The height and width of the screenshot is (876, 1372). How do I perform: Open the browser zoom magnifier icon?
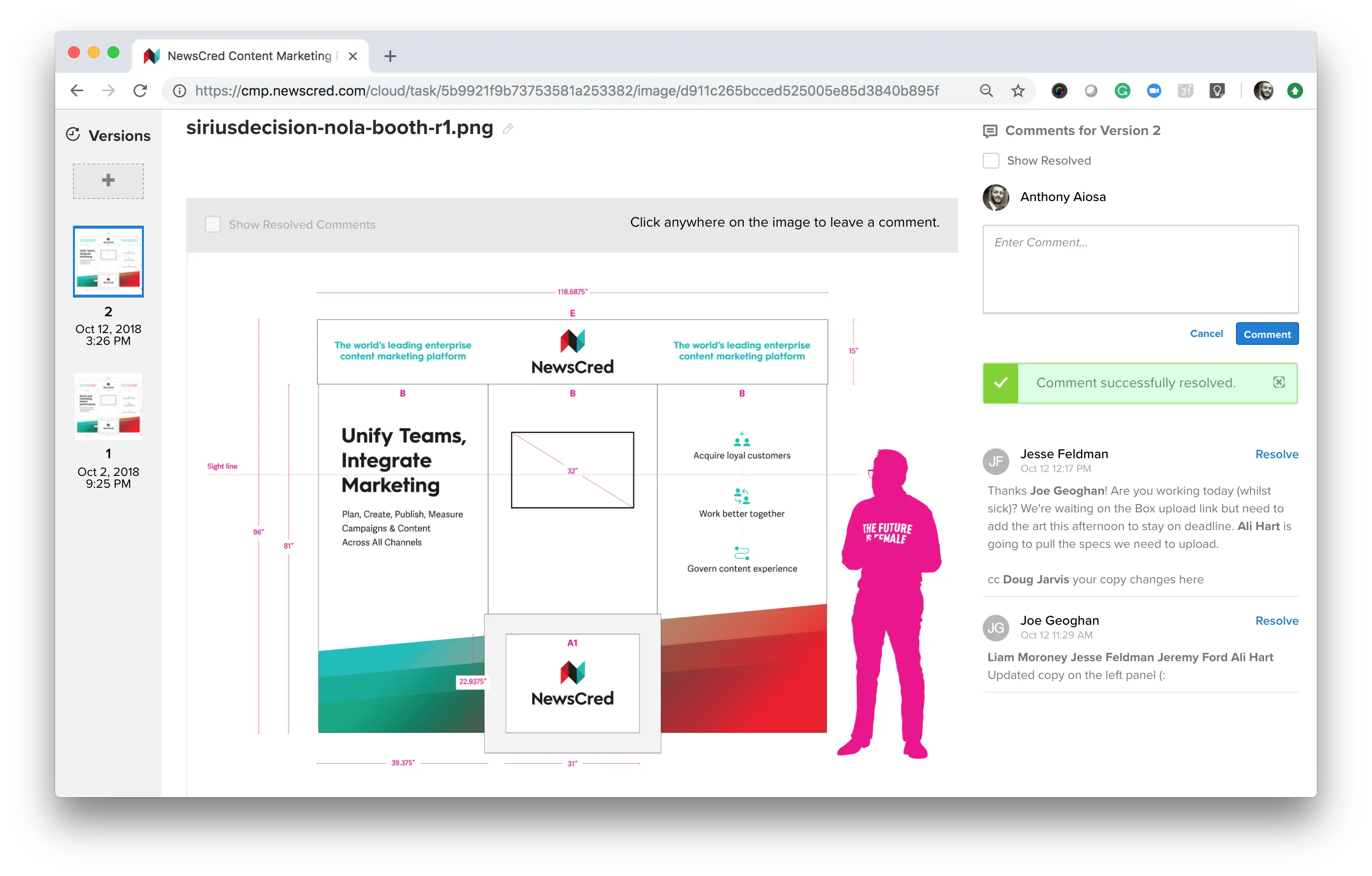pos(986,91)
